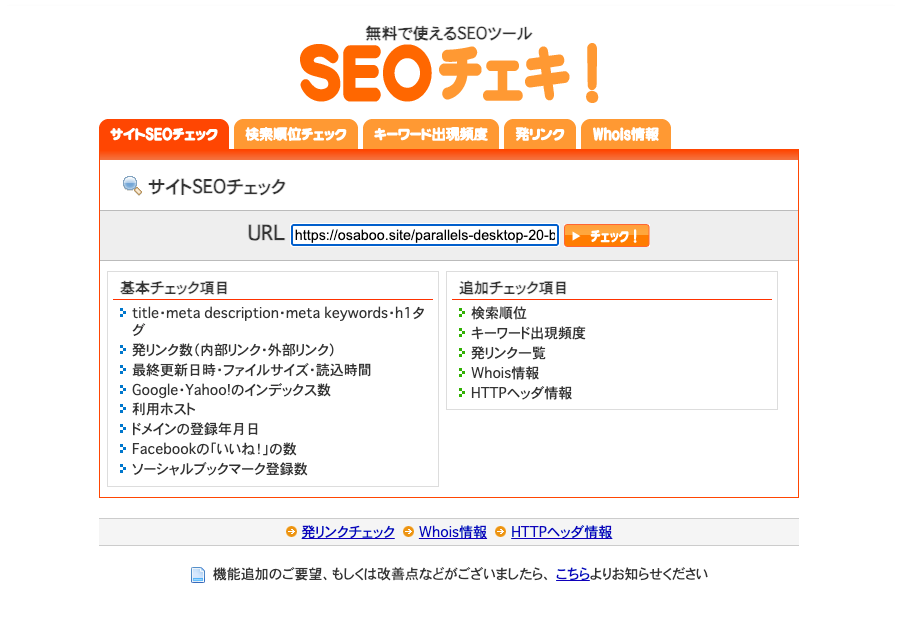Open the 発リンク tab
This screenshot has height=620, width=900.
[x=540, y=134]
